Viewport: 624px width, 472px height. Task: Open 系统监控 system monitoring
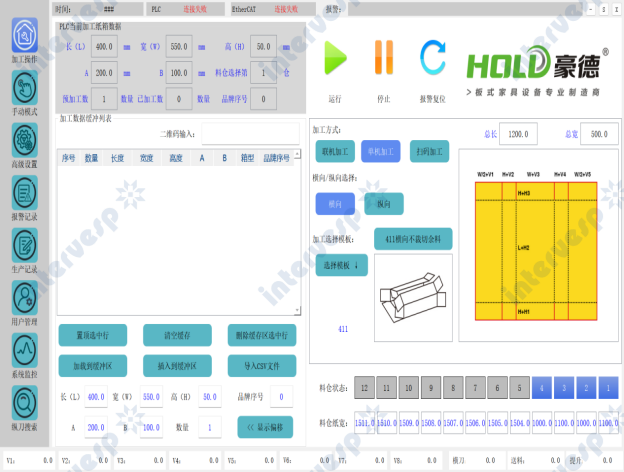[25, 350]
